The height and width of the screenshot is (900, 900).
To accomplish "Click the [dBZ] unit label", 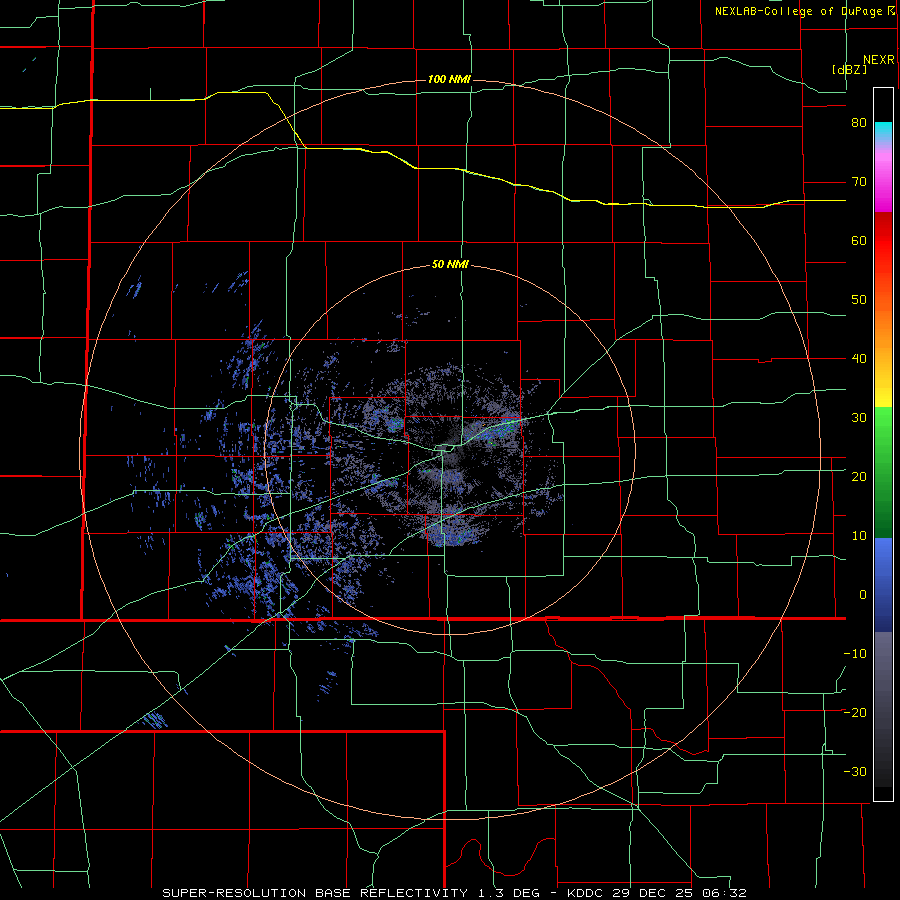I will click(x=849, y=69).
